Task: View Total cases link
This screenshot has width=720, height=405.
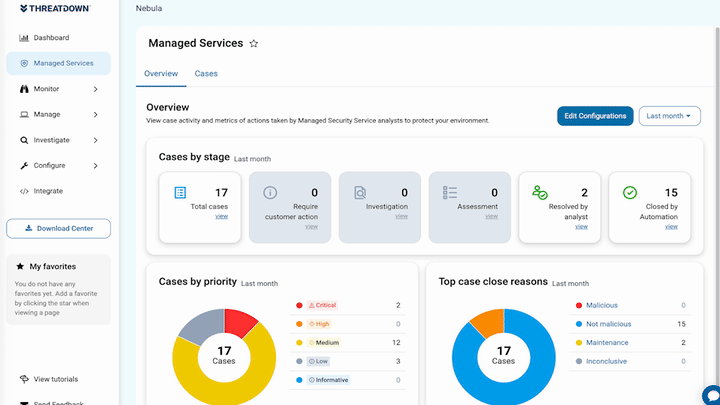Action: click(x=222, y=216)
